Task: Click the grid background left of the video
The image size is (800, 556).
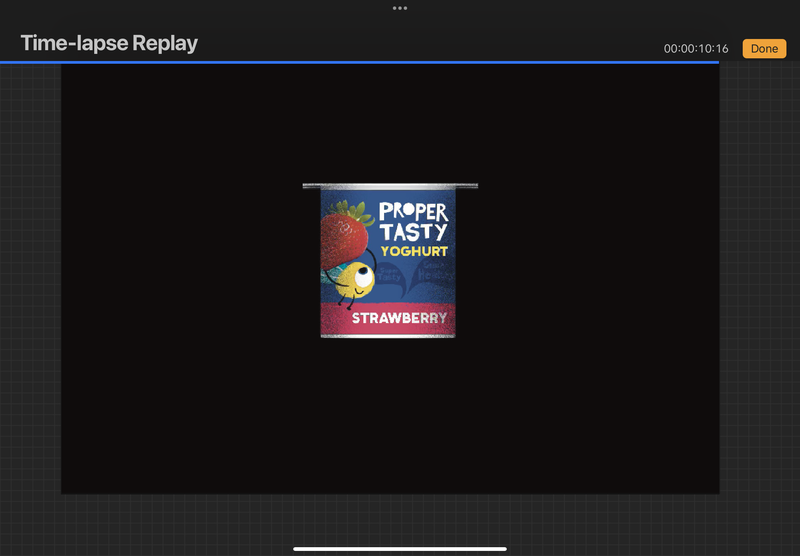Action: pyautogui.click(x=30, y=300)
